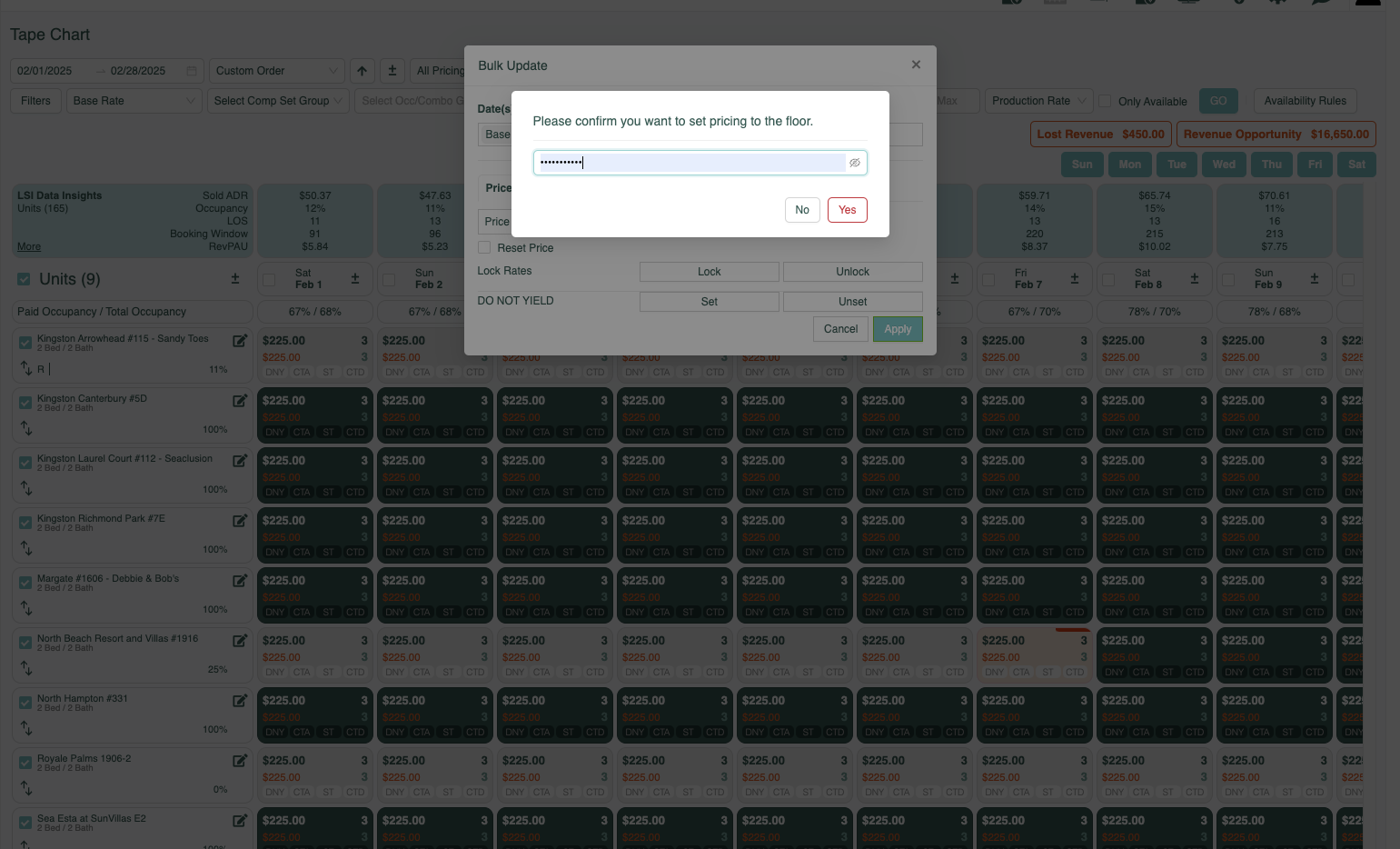Toggle the Units (9) select-all checkbox
This screenshot has width=1400, height=849.
(25, 279)
